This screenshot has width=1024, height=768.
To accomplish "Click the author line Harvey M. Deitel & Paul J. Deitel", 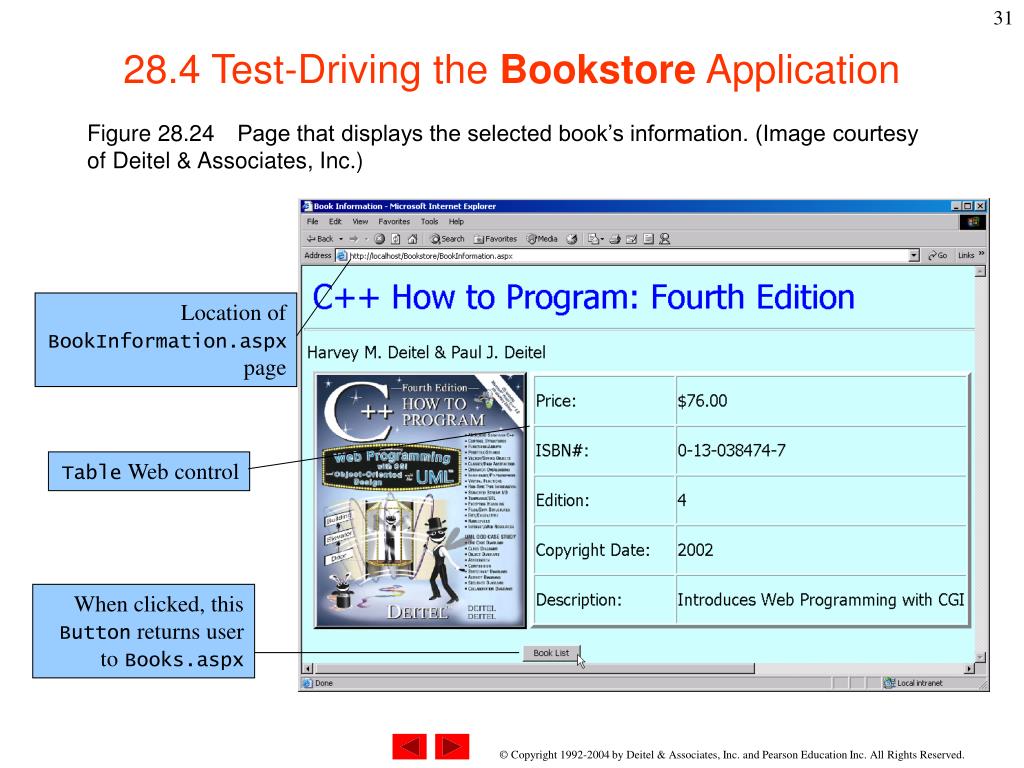I will click(x=426, y=353).
